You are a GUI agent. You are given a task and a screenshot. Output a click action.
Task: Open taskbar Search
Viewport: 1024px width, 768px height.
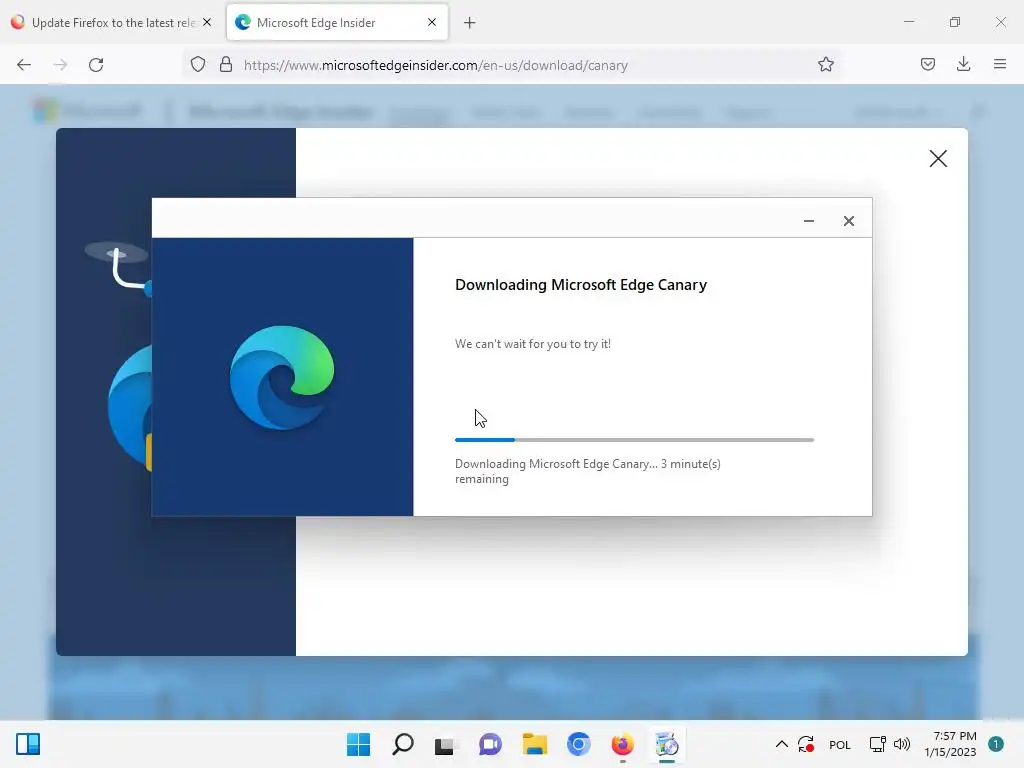pyautogui.click(x=403, y=744)
